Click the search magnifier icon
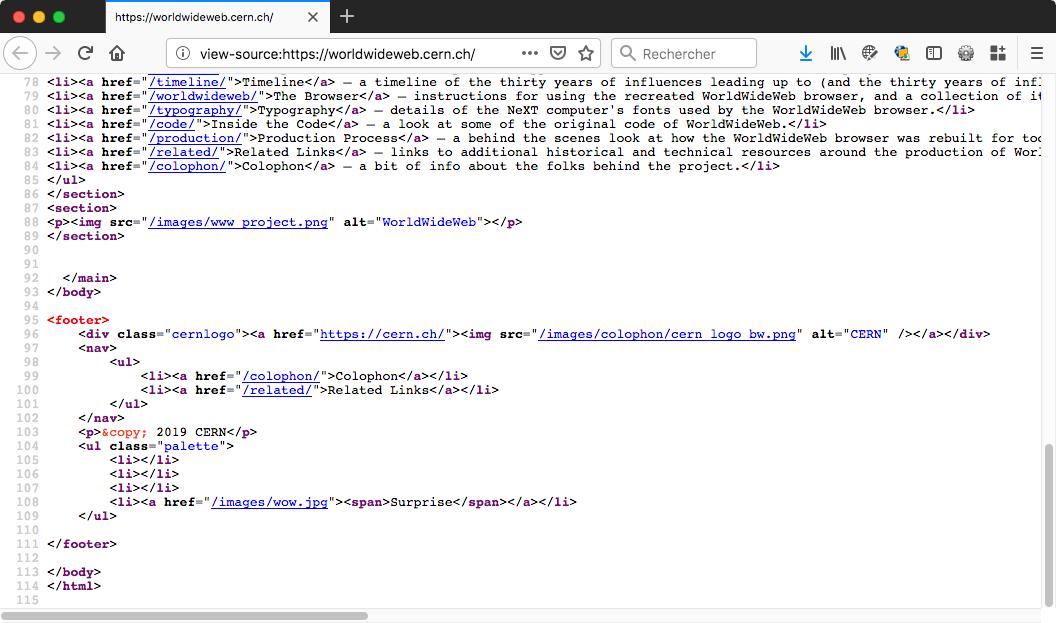The width and height of the screenshot is (1056, 623). [x=628, y=53]
